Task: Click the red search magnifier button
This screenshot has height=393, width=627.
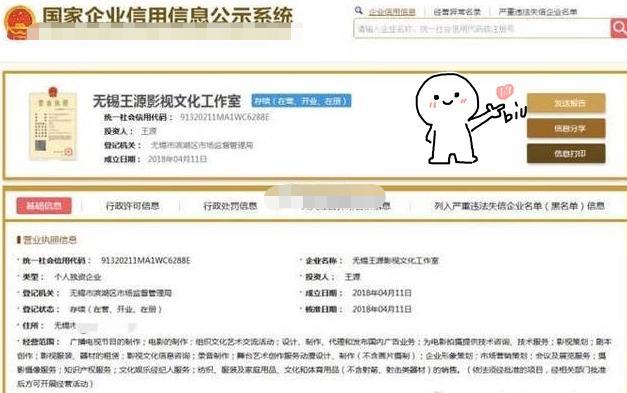Action: coord(619,28)
